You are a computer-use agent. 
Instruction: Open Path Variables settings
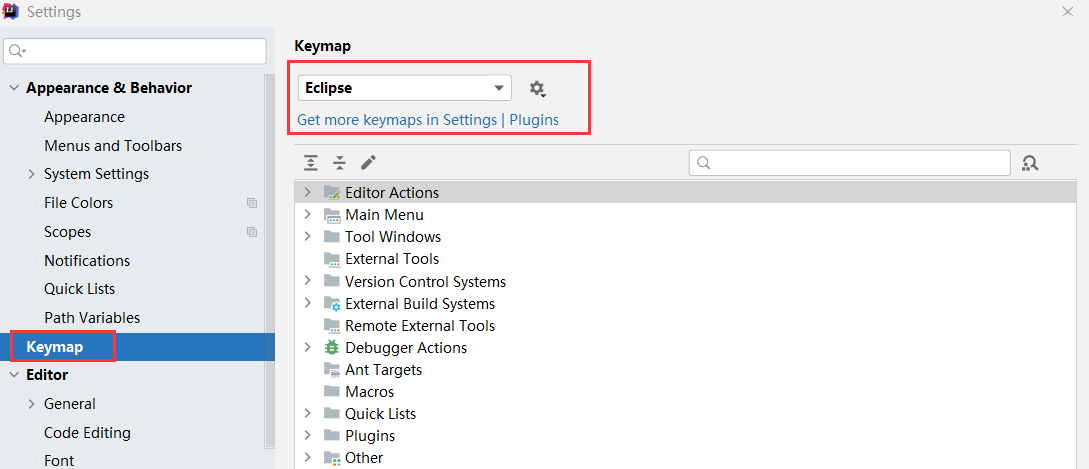[x=92, y=318]
